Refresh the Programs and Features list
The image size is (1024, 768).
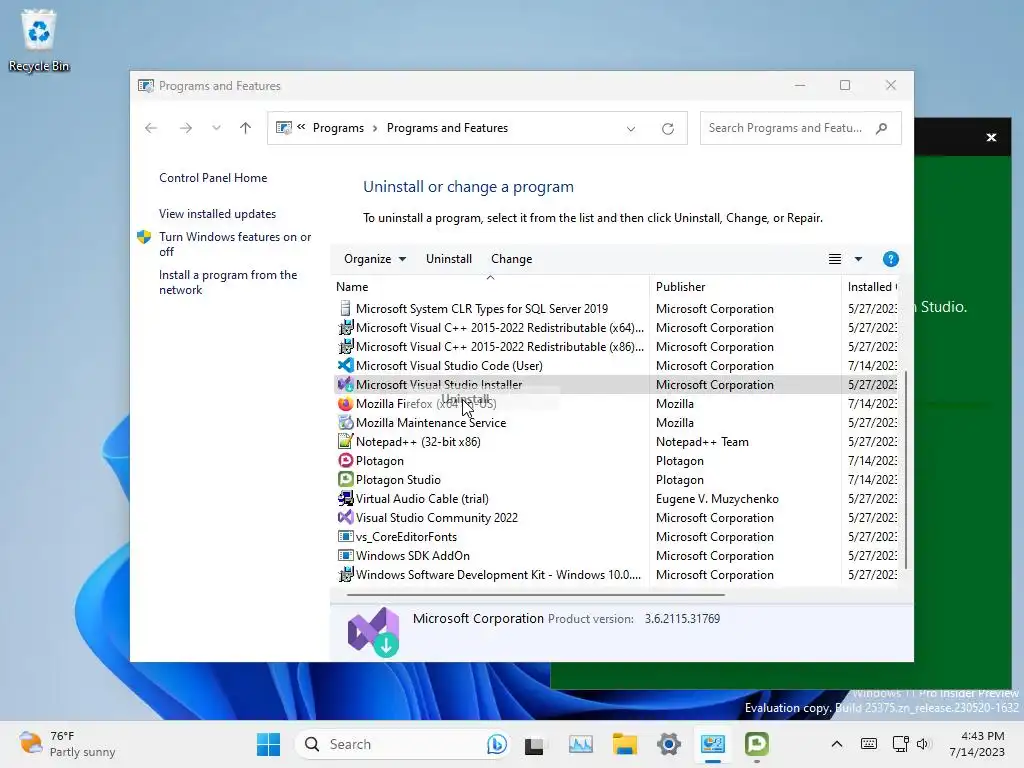point(667,129)
